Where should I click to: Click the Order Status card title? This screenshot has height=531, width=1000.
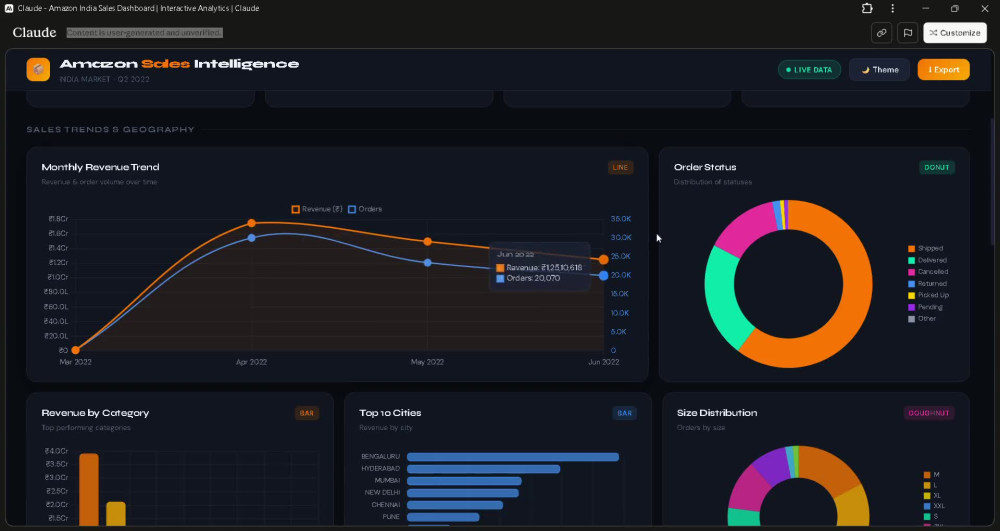tap(705, 167)
